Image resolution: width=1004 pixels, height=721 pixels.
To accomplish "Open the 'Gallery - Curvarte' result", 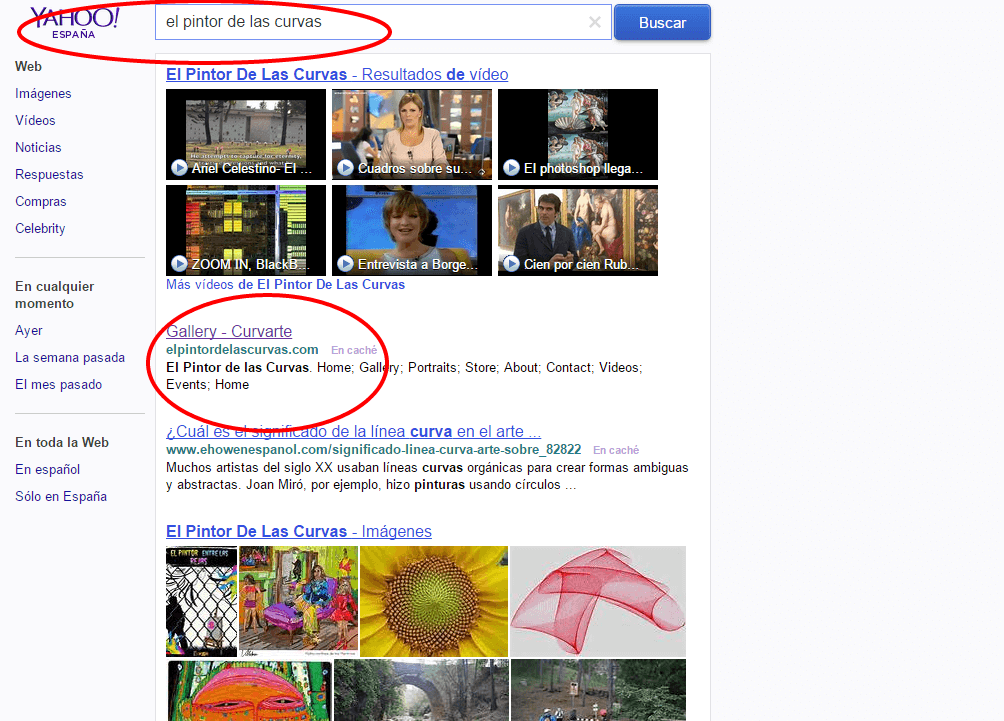I will coord(229,331).
